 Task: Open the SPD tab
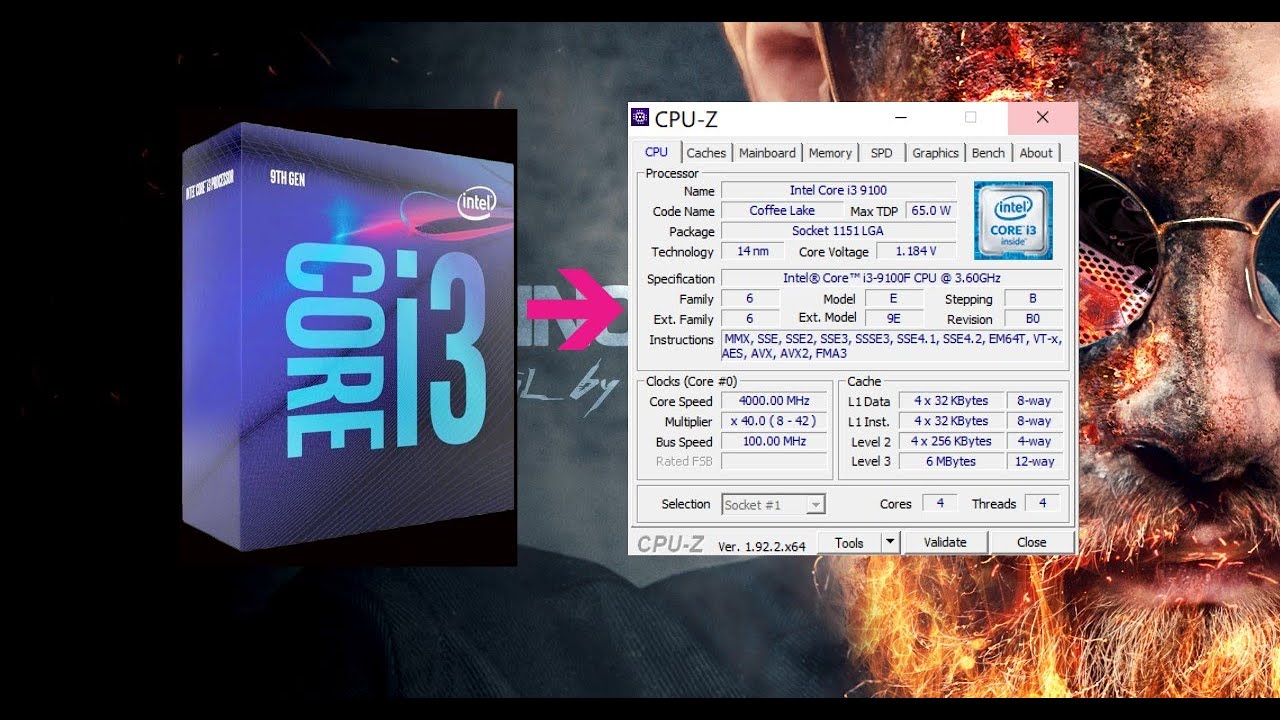(881, 153)
